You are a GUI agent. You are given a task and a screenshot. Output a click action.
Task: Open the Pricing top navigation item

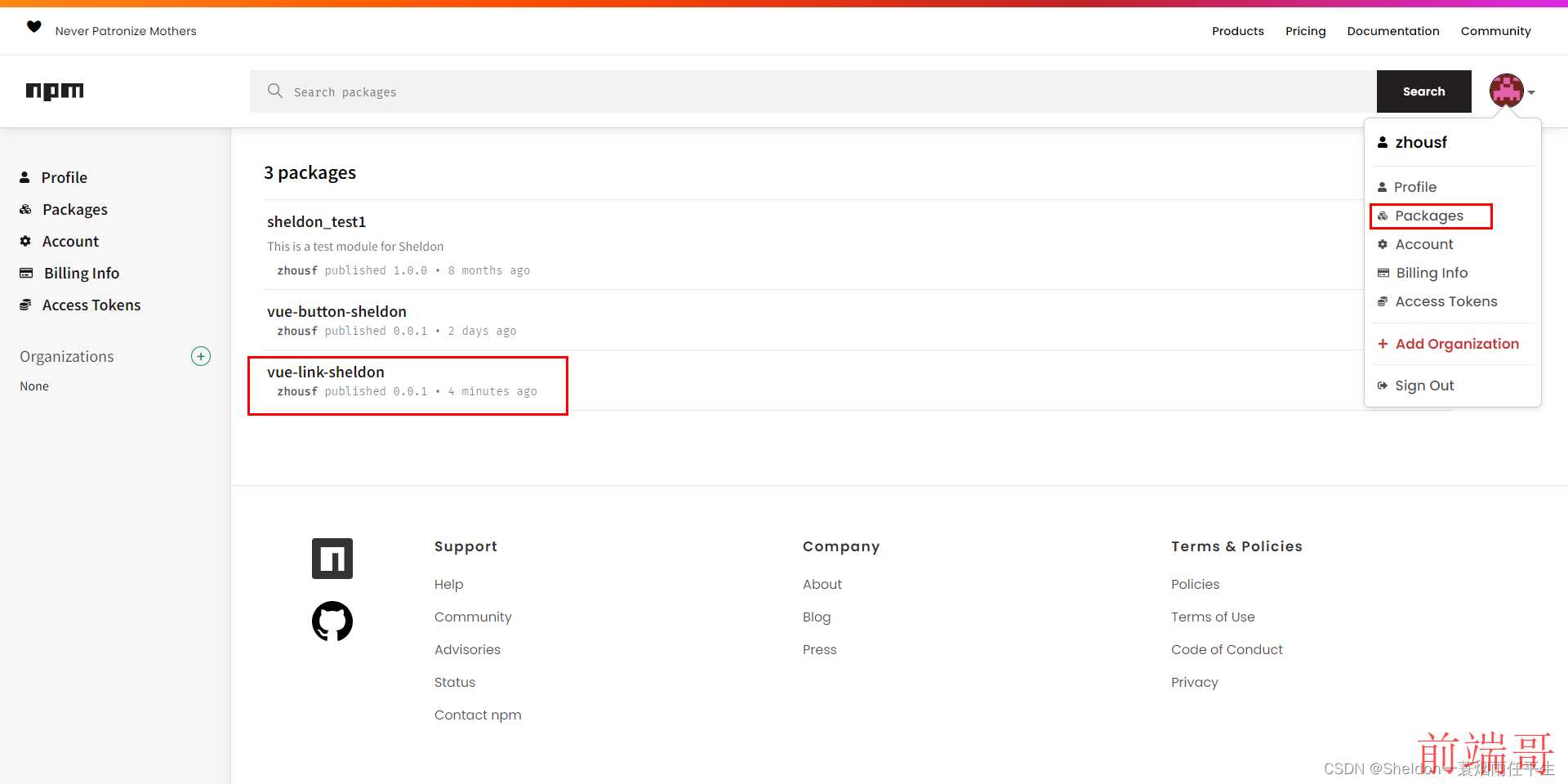(x=1306, y=31)
